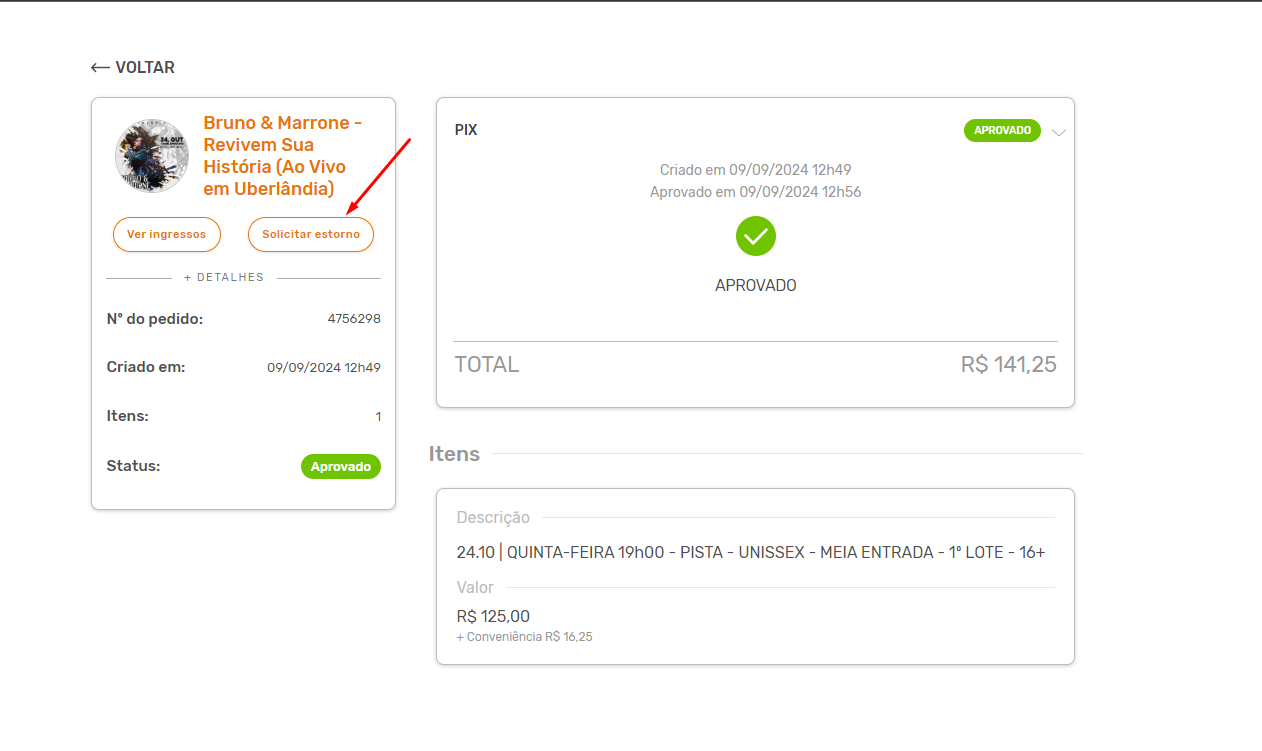The height and width of the screenshot is (751, 1262).
Task: Click the Conveniência R$ 16,25 fee text
Action: (x=524, y=637)
